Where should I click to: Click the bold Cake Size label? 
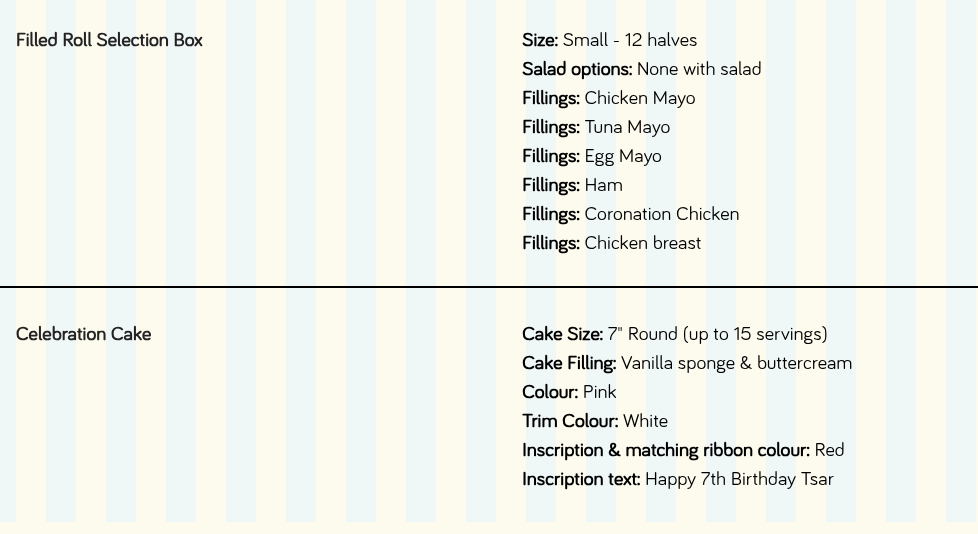point(563,334)
